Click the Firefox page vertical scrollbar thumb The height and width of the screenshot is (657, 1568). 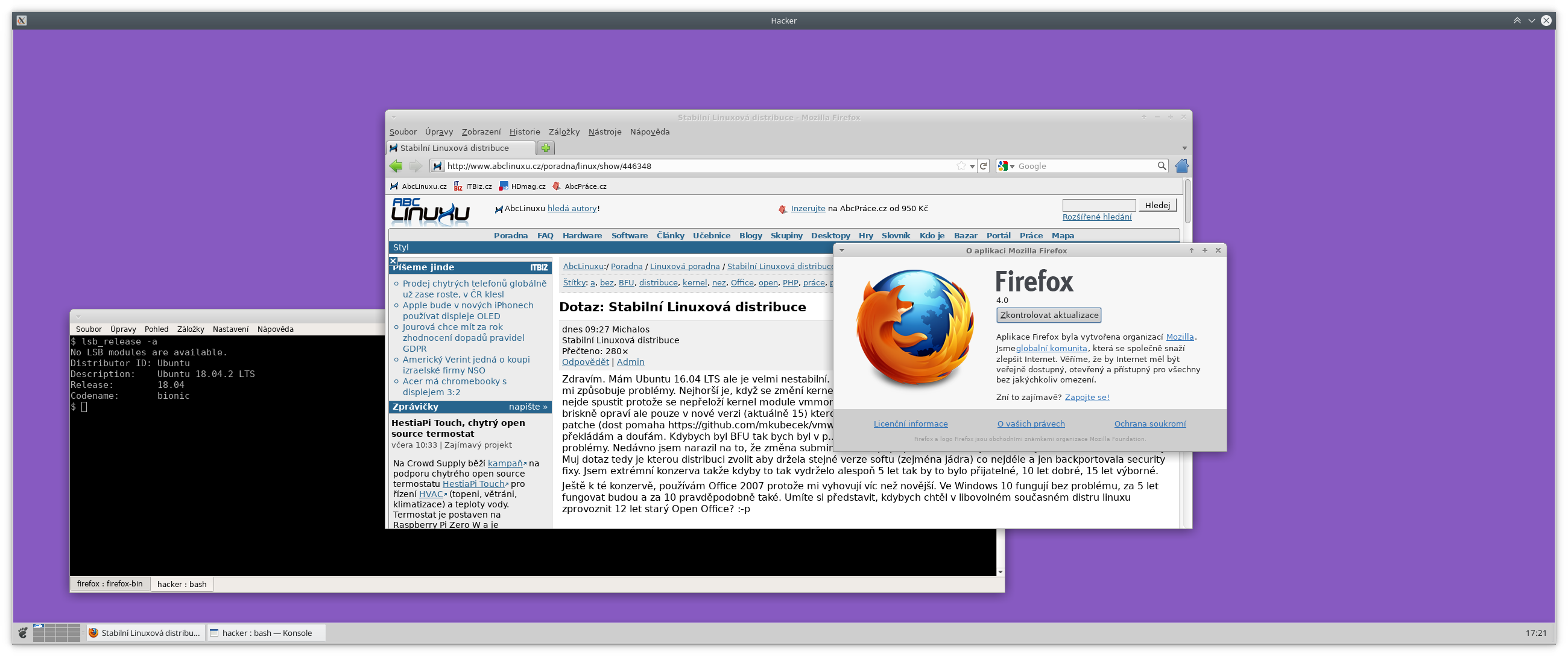(x=1187, y=201)
